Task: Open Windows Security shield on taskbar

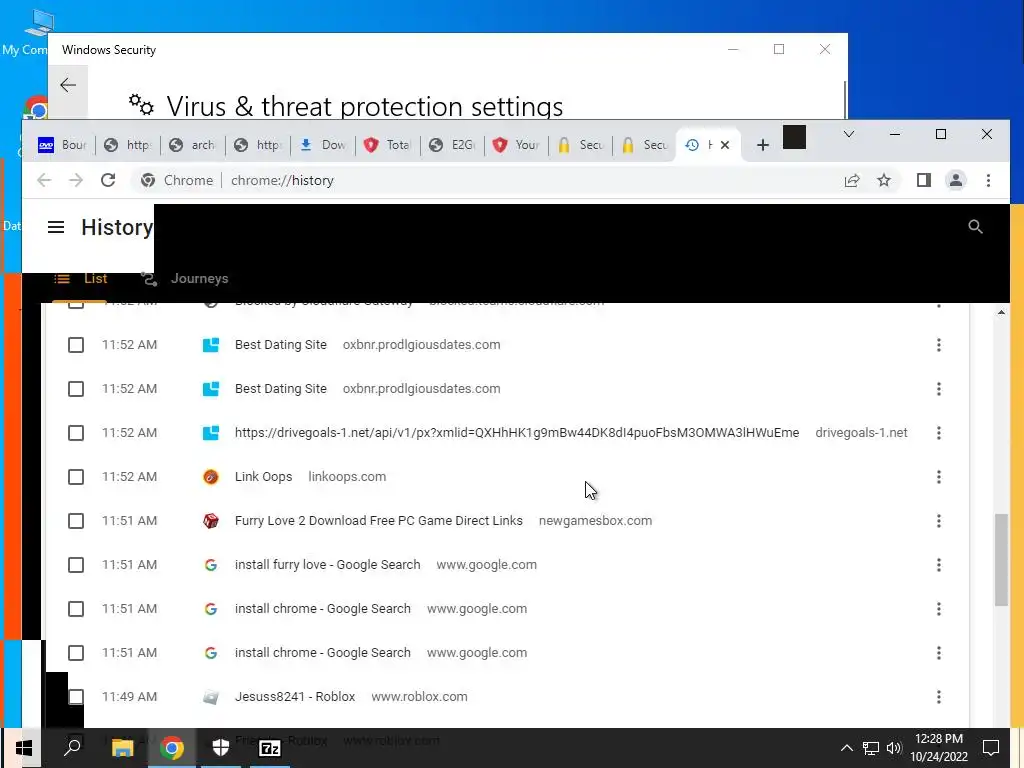Action: click(x=221, y=748)
